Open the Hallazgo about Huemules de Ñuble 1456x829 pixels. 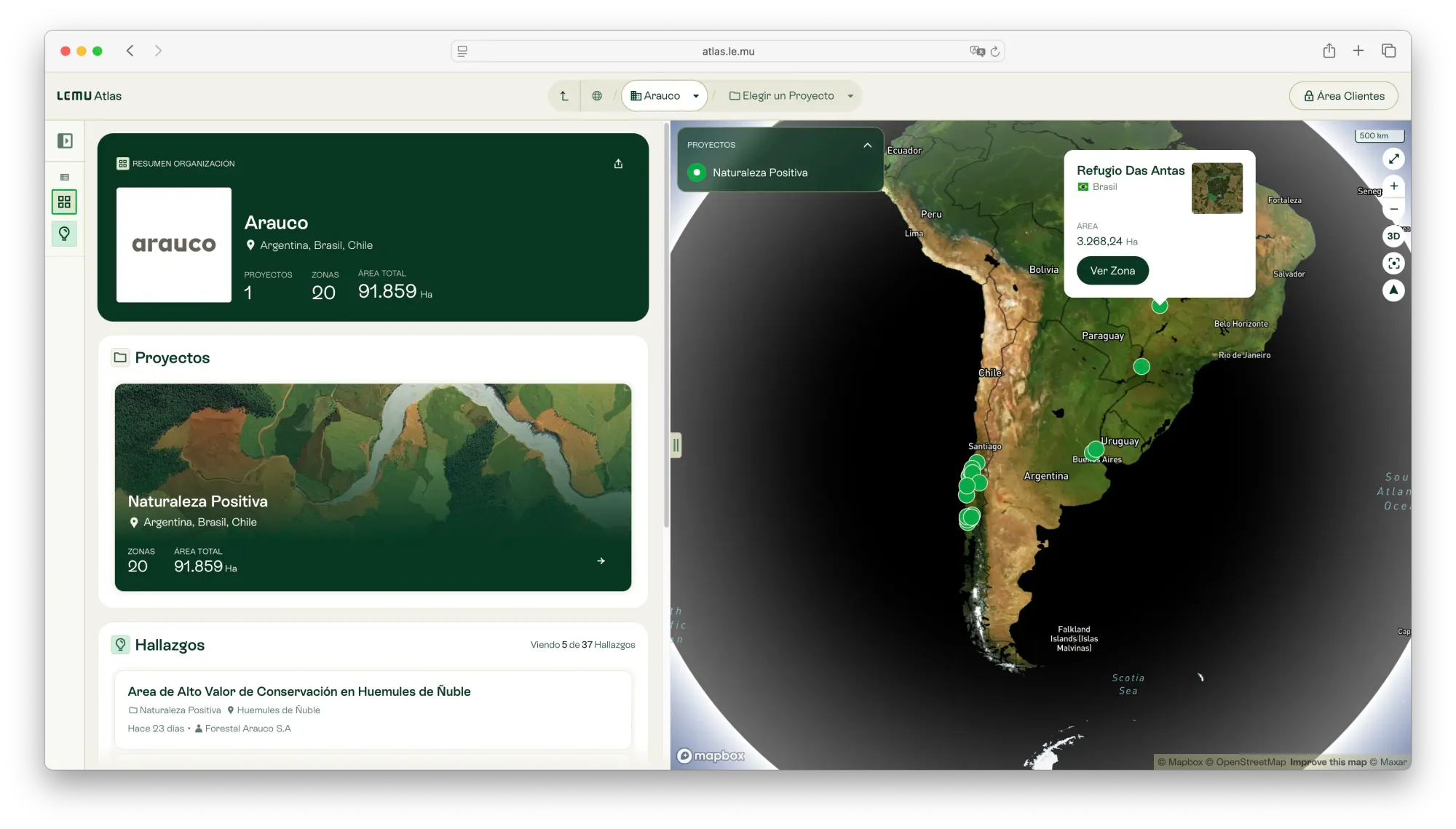pos(373,710)
